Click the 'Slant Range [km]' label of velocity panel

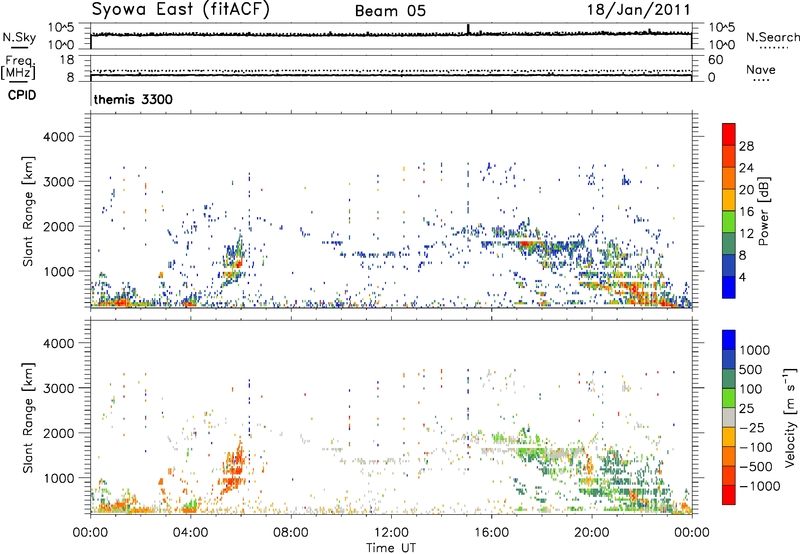pos(28,418)
